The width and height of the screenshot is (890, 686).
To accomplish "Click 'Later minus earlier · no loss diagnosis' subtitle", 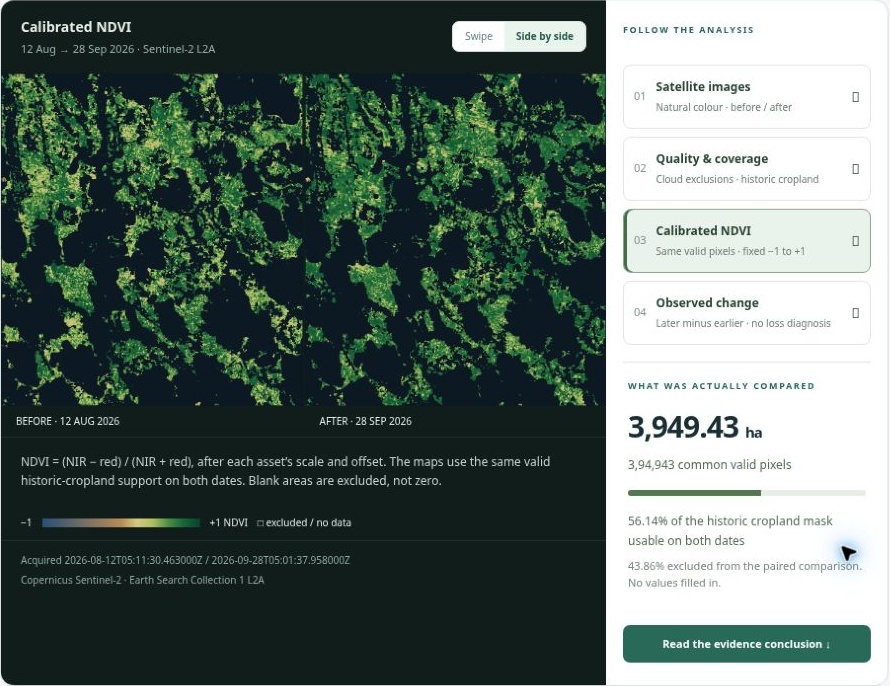I will (x=743, y=323).
